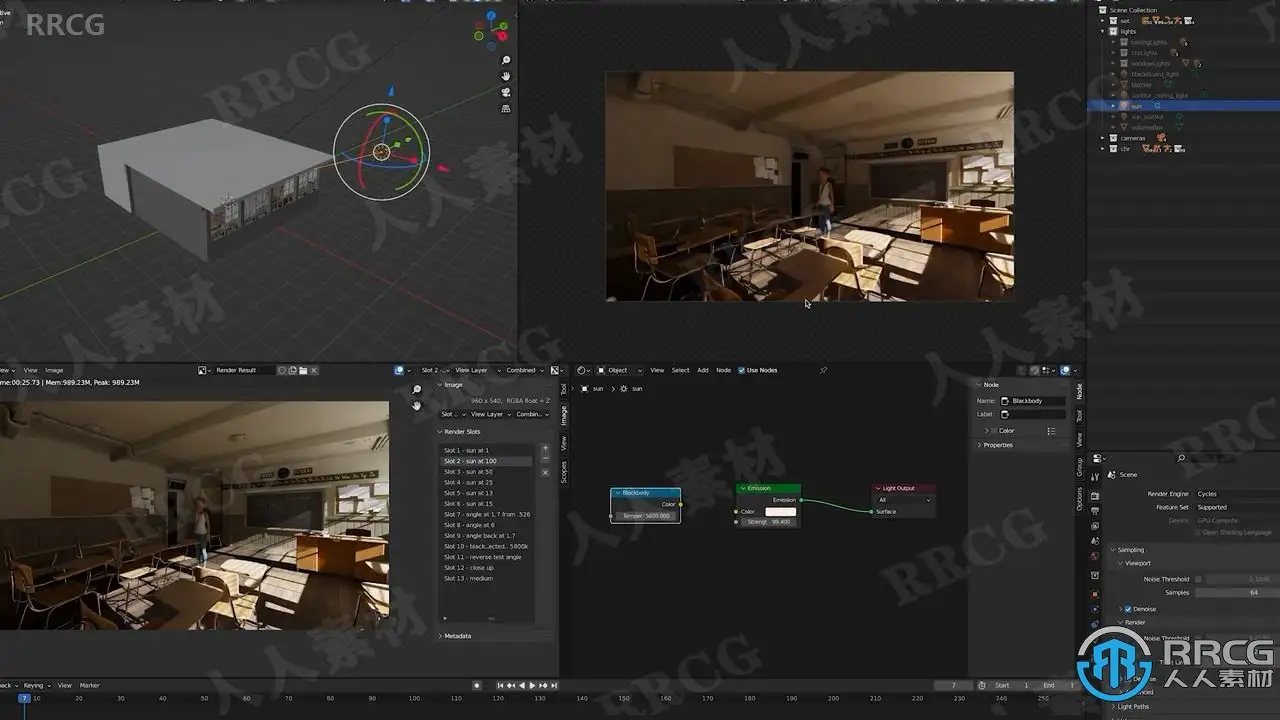Click the Blackbody Temperature value field
1280x720 pixels.
[646, 516]
